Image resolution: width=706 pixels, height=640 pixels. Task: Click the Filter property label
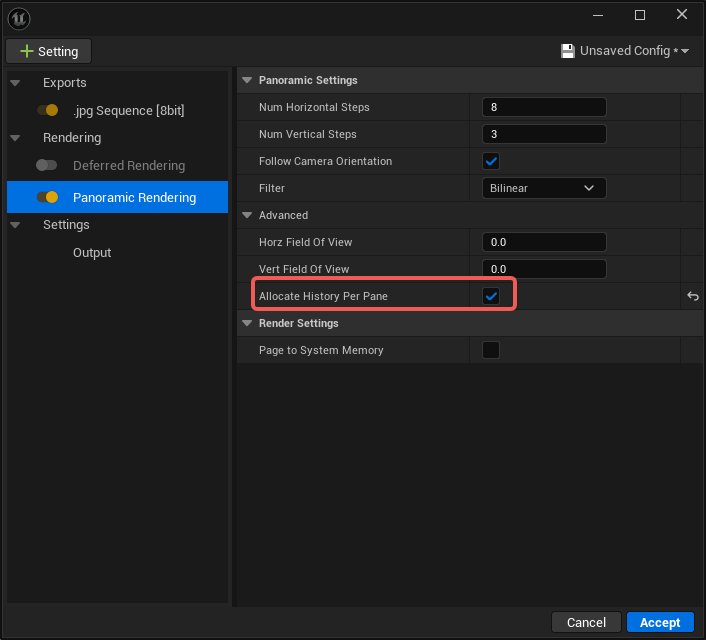click(272, 188)
